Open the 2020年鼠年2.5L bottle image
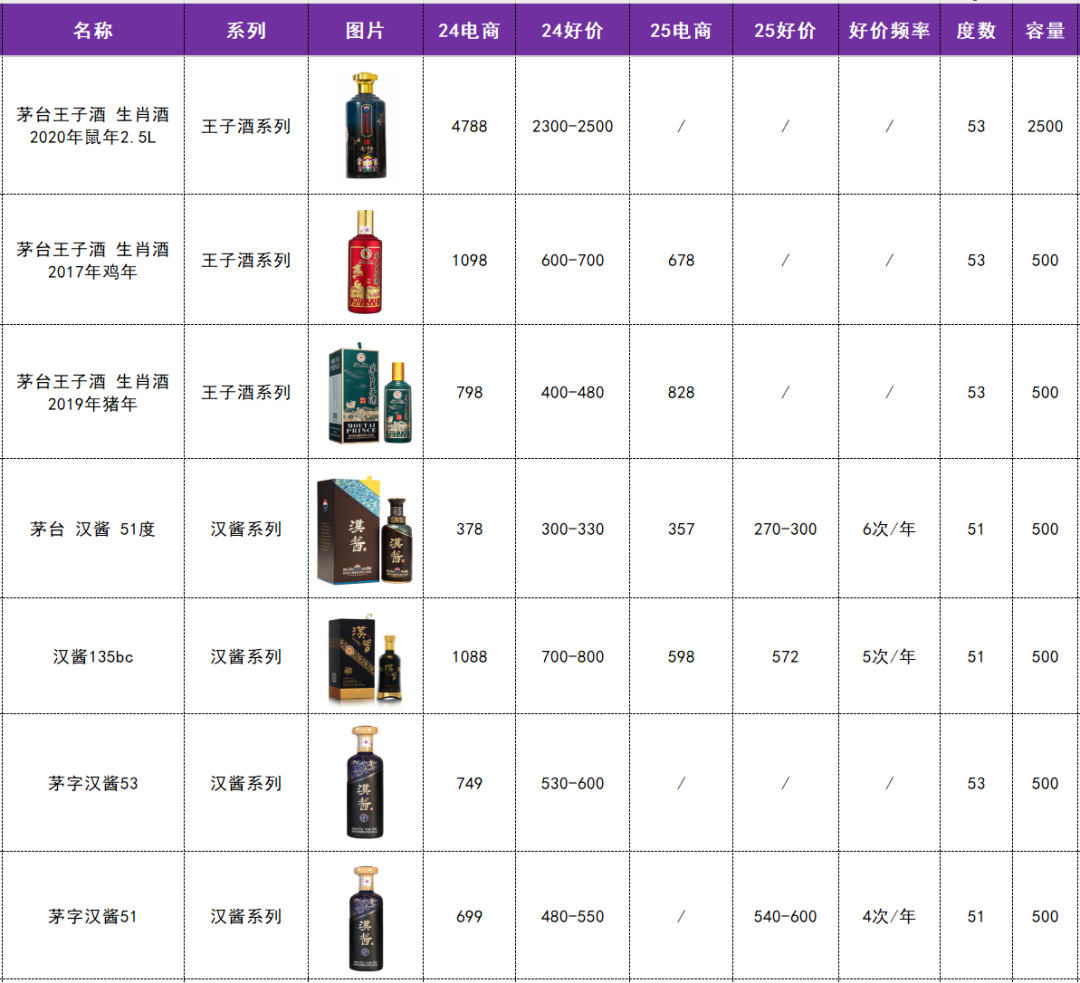The width and height of the screenshot is (1080, 983). 366,125
